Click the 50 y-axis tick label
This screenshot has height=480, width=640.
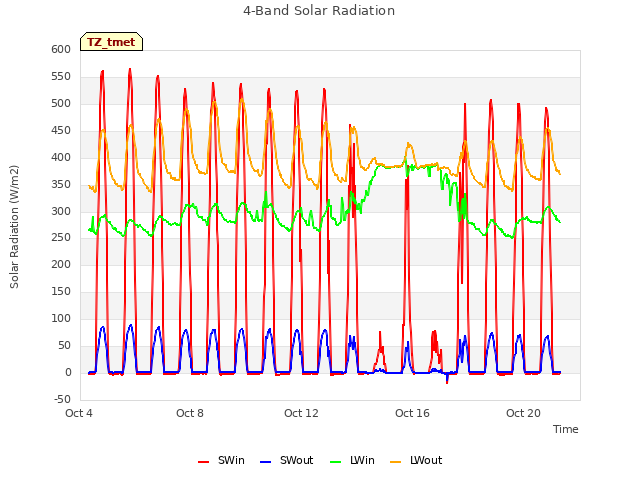(x=64, y=345)
